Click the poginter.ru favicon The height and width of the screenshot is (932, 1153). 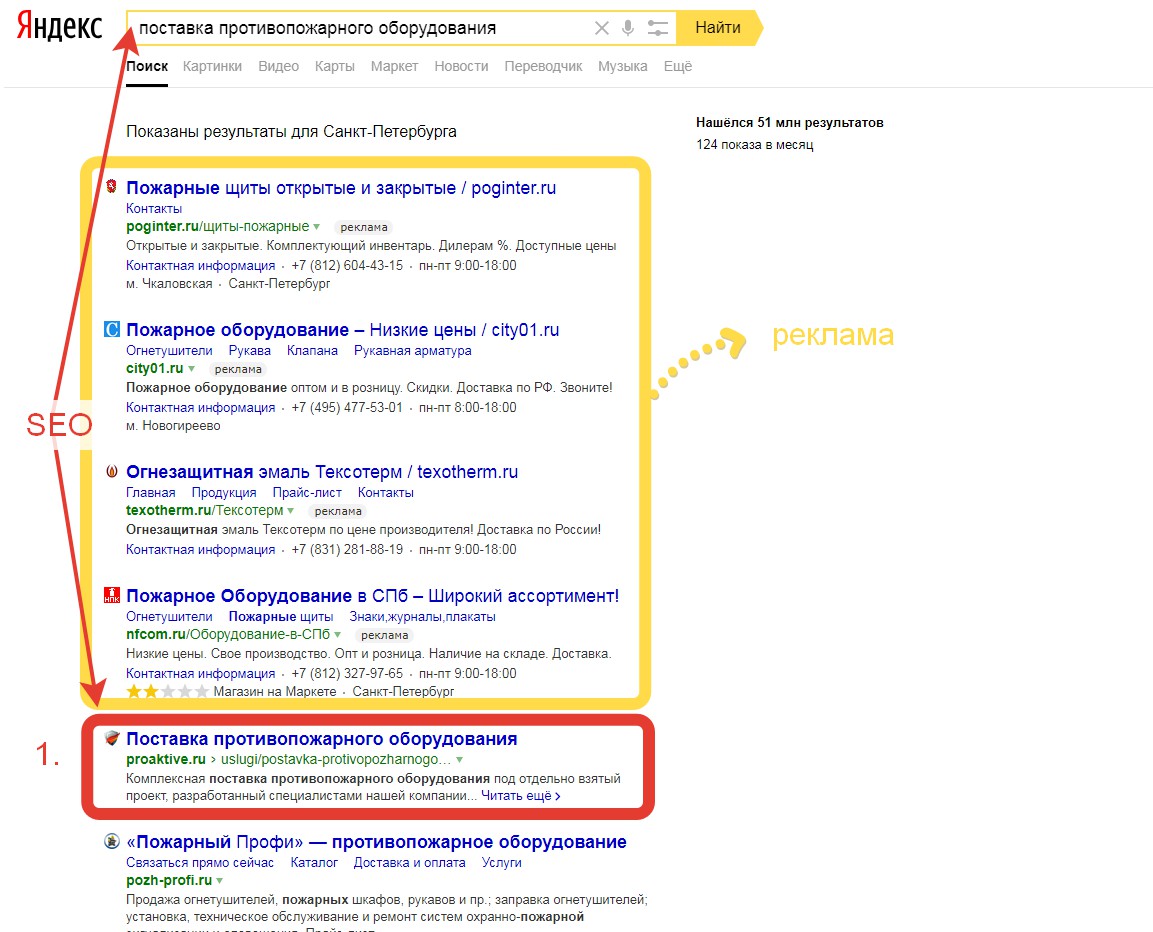tap(111, 186)
